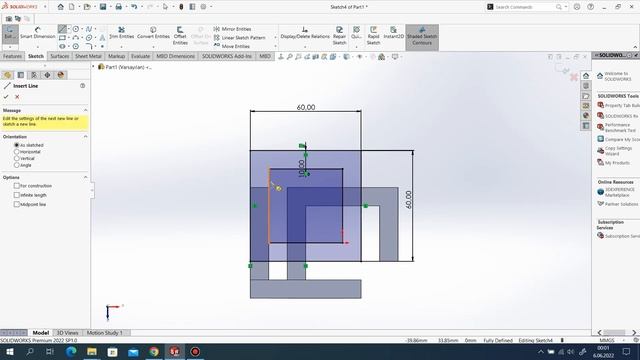Open the DisplayManager tab icon
This screenshot has height=360, width=640.
pyautogui.click(x=61, y=75)
